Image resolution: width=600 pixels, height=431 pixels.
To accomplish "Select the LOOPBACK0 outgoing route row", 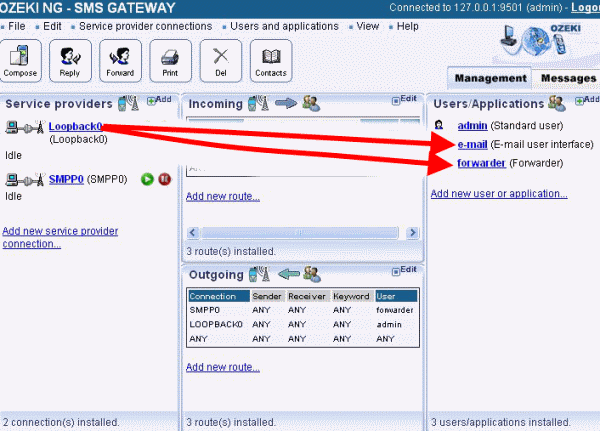I will tap(302, 325).
